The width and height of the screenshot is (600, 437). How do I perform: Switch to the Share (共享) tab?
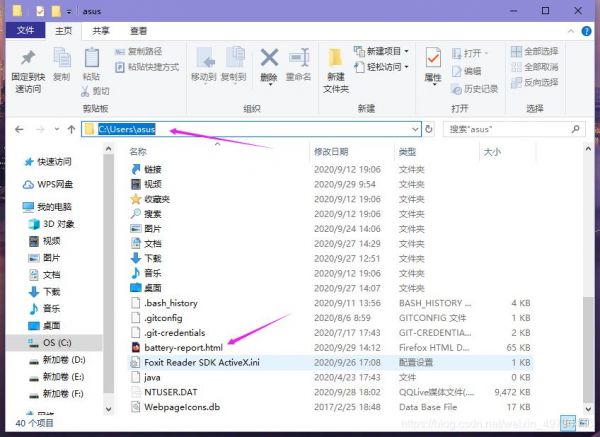pyautogui.click(x=101, y=31)
